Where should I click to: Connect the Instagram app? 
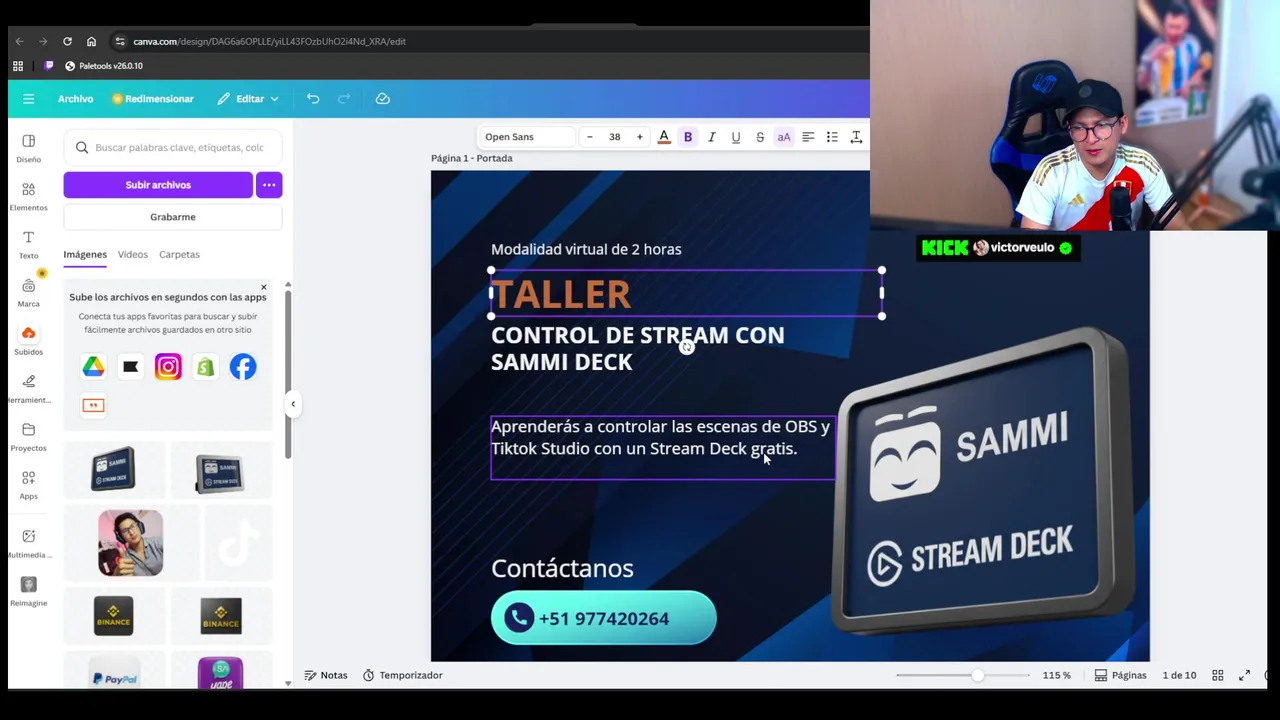(168, 367)
